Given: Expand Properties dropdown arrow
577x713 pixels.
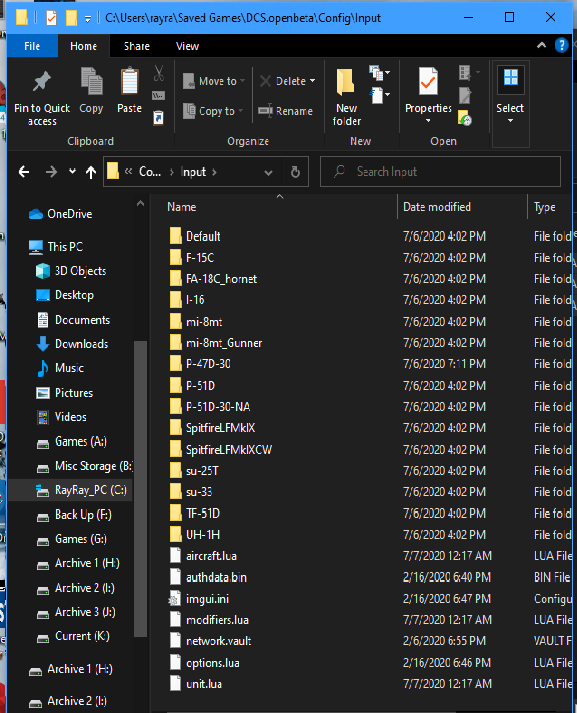Looking at the screenshot, I should click(x=428, y=121).
